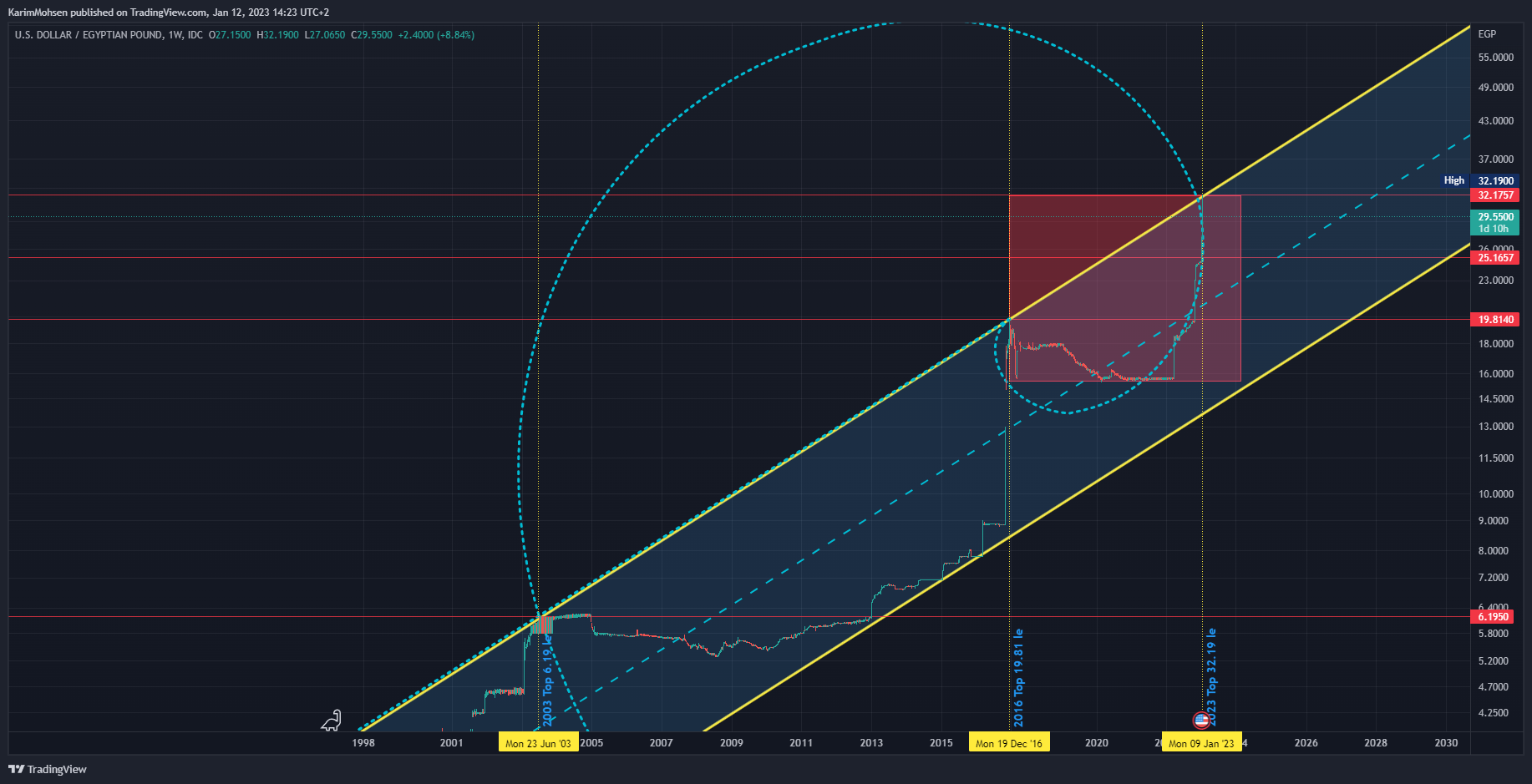Screen dimensions: 1532x784
Task: Click the 55.0000 price axis value
Action: (1496, 58)
